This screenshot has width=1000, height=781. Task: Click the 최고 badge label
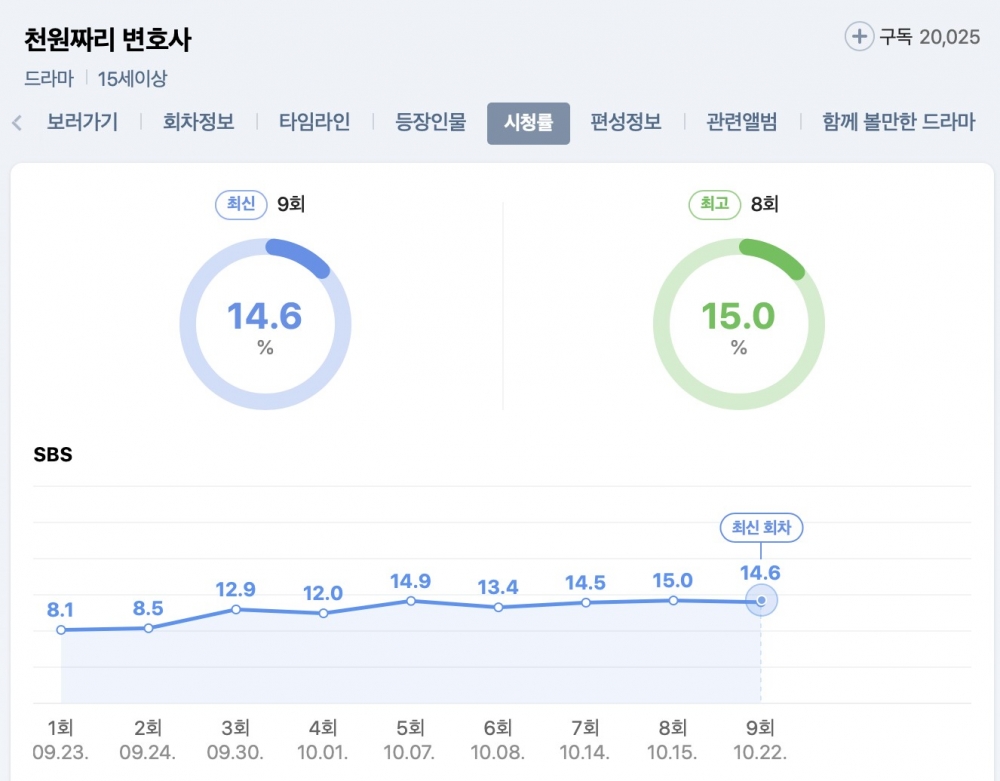[x=714, y=205]
